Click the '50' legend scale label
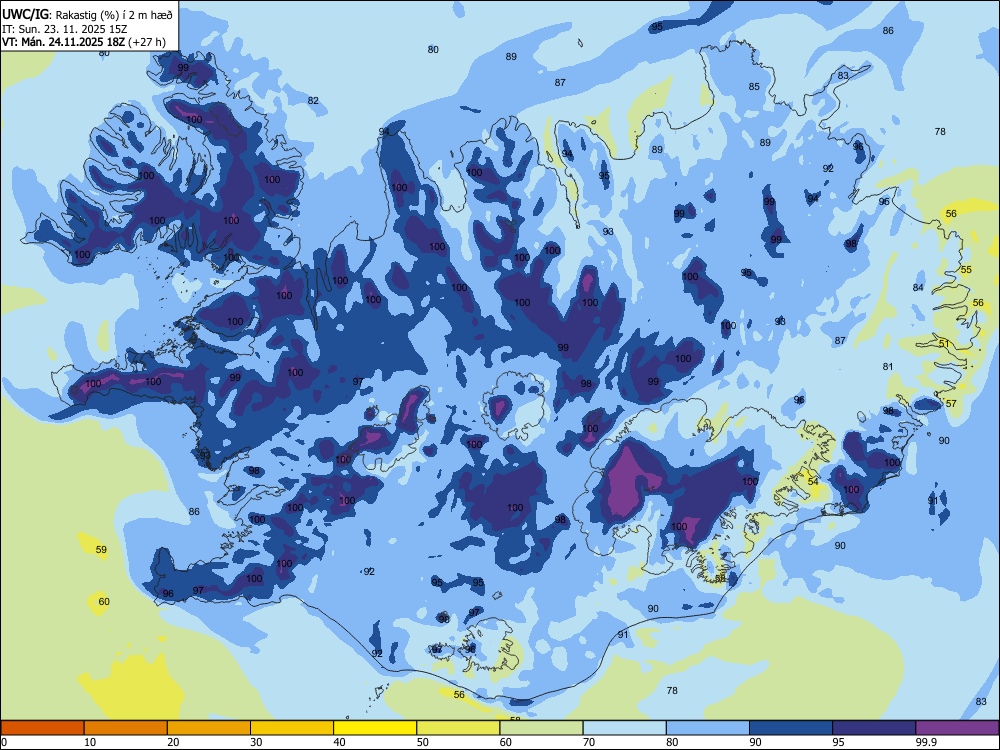This screenshot has height=750, width=1000. tap(423, 742)
